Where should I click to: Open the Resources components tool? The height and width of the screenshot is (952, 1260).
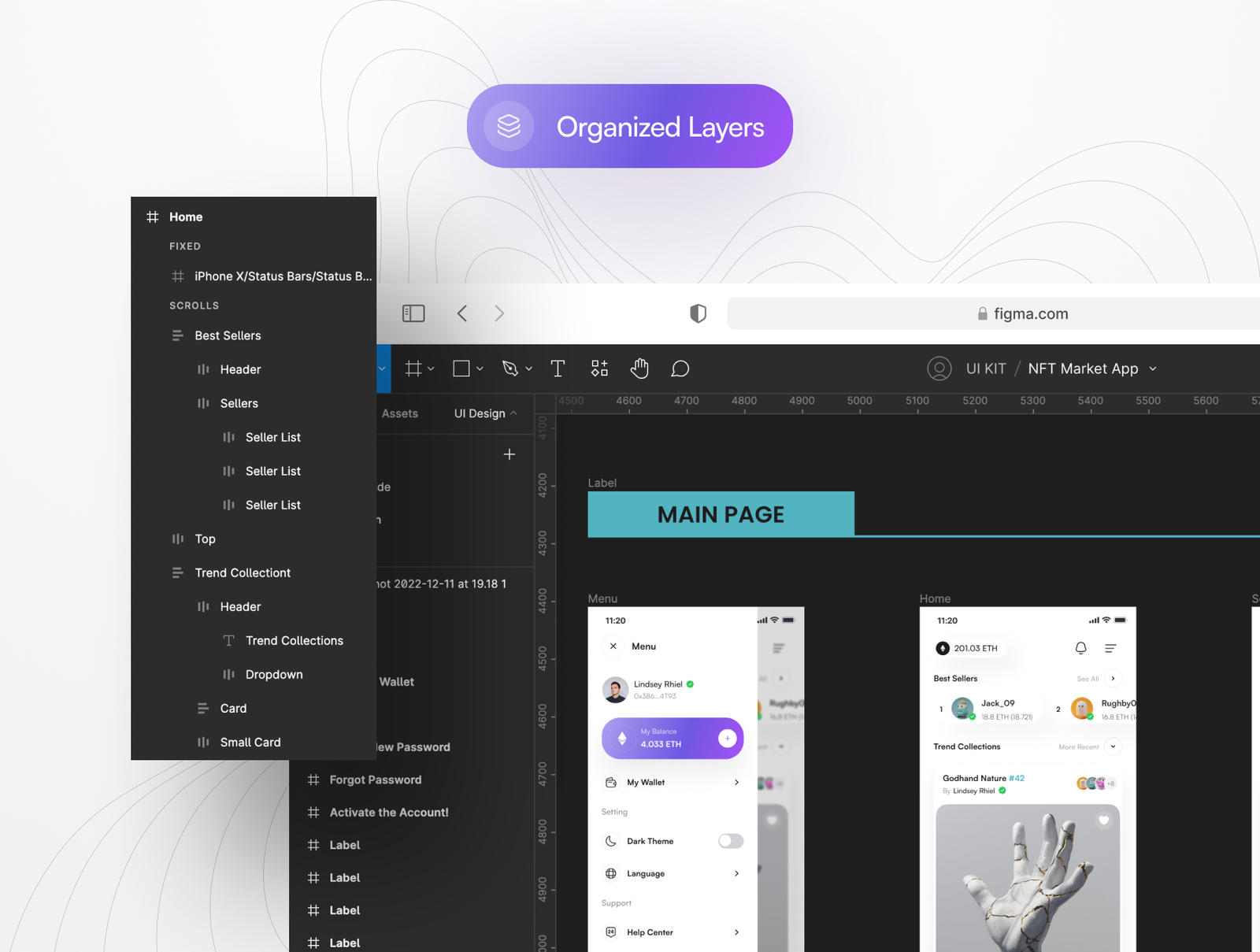(599, 369)
